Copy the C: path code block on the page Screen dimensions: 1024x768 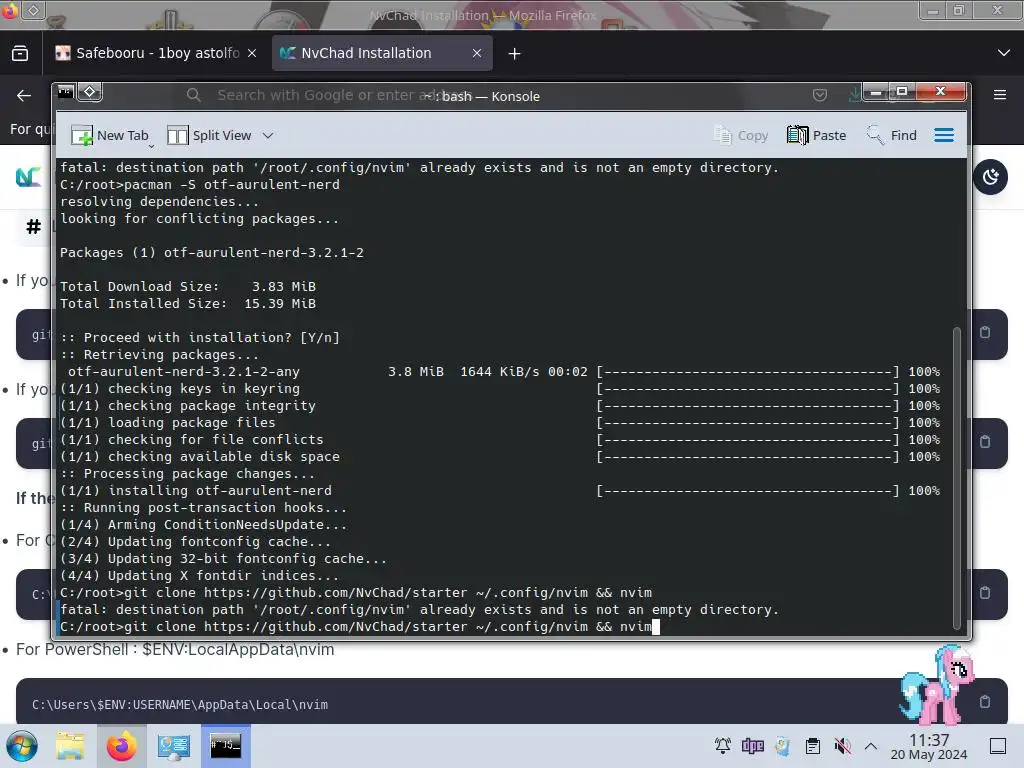click(985, 592)
